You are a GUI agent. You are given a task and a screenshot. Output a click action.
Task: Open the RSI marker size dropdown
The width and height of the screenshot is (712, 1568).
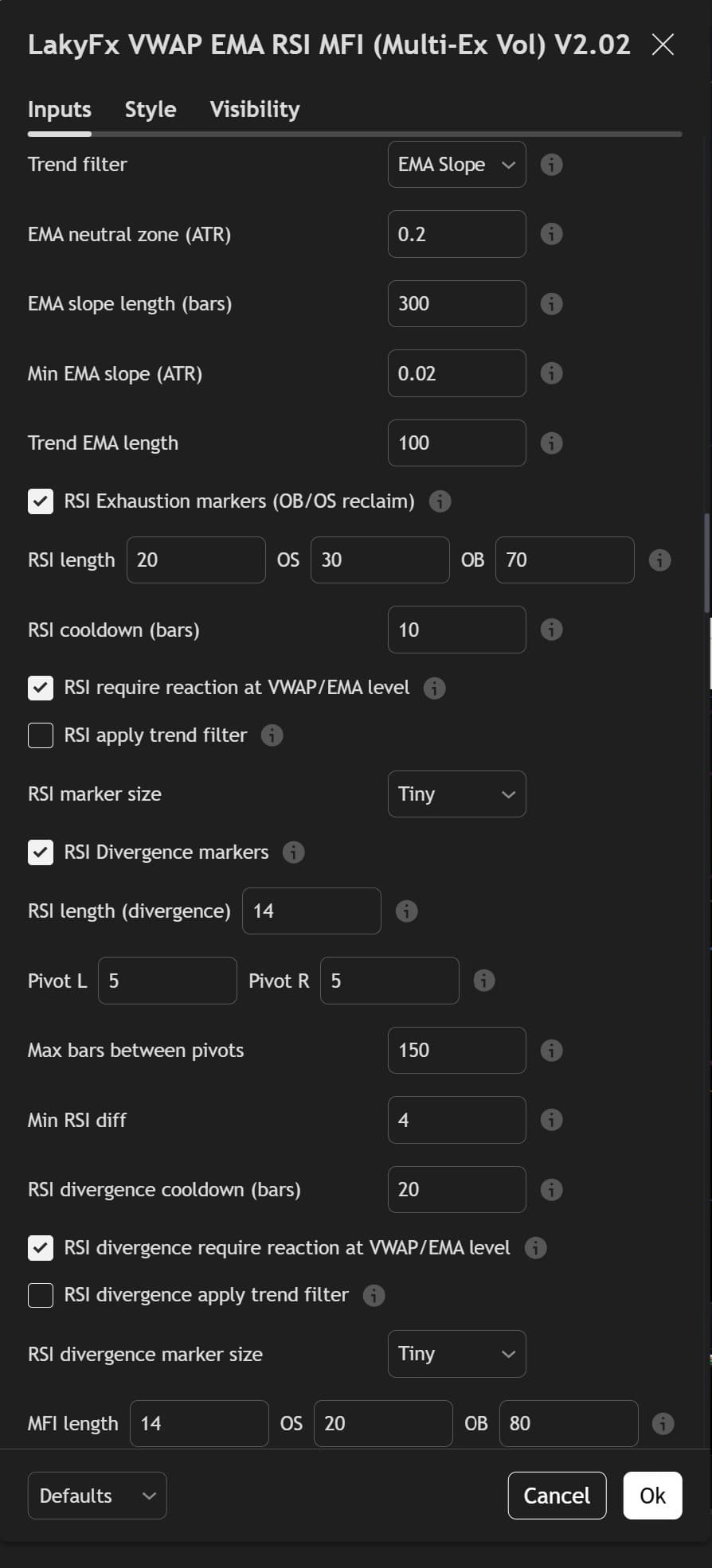tap(456, 794)
